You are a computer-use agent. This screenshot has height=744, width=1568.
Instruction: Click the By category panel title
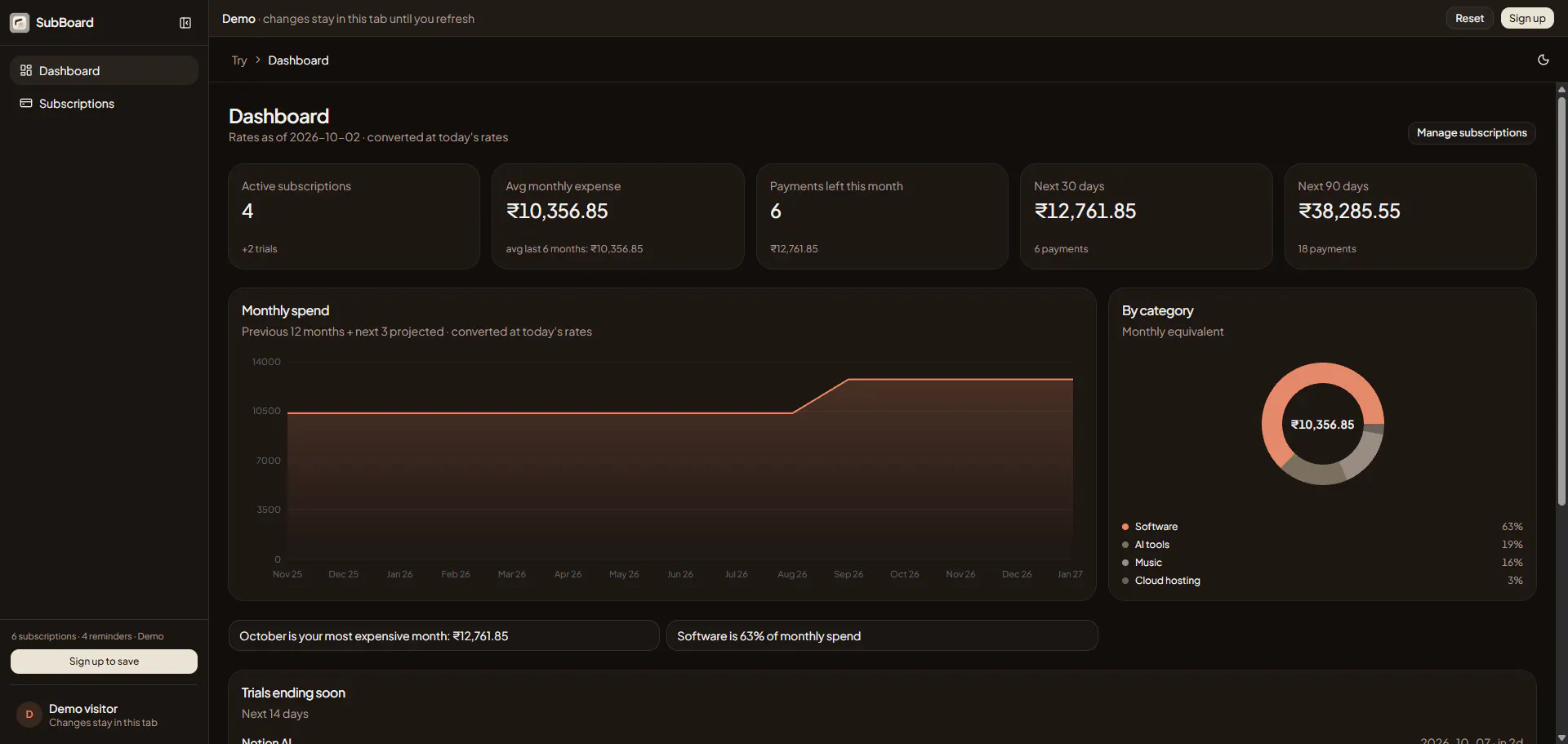point(1157,310)
